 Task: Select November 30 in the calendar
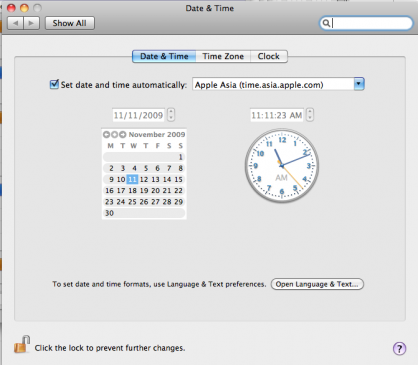pos(109,213)
